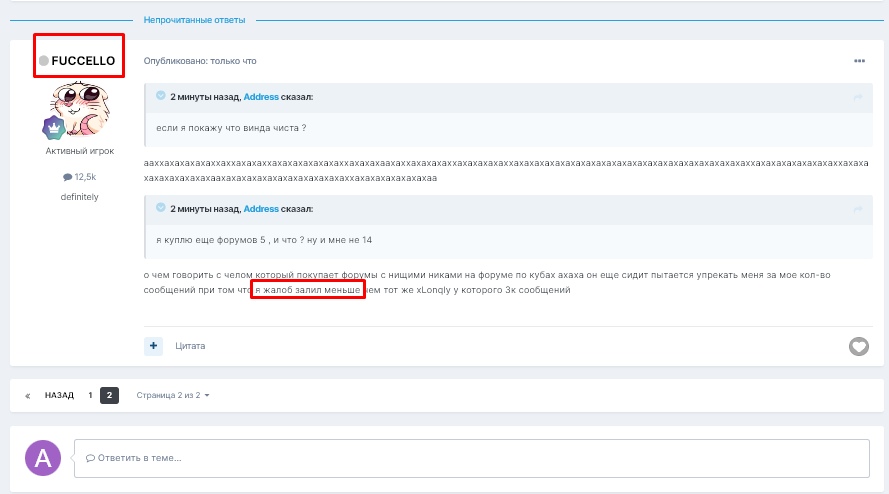889x494 pixels.
Task: Click the go-to-post arrow in the first quote
Action: [x=857, y=96]
